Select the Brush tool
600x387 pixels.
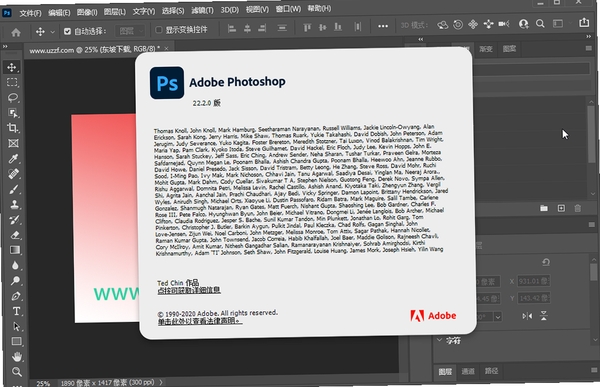(x=14, y=189)
